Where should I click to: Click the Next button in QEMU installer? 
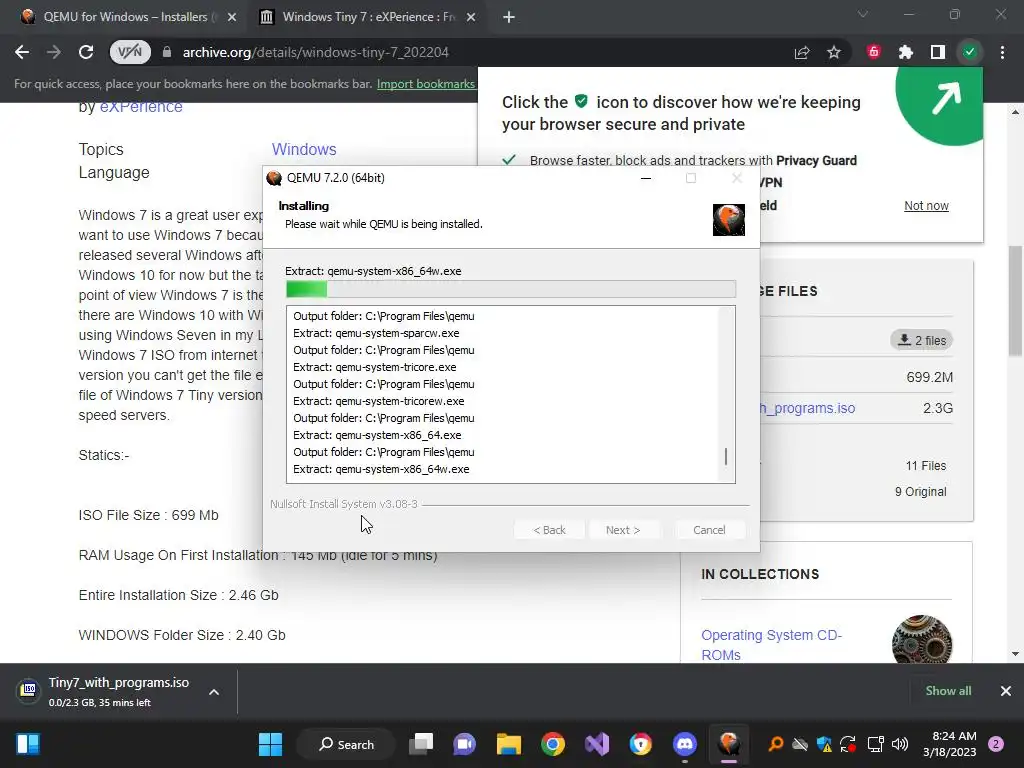[x=623, y=530]
